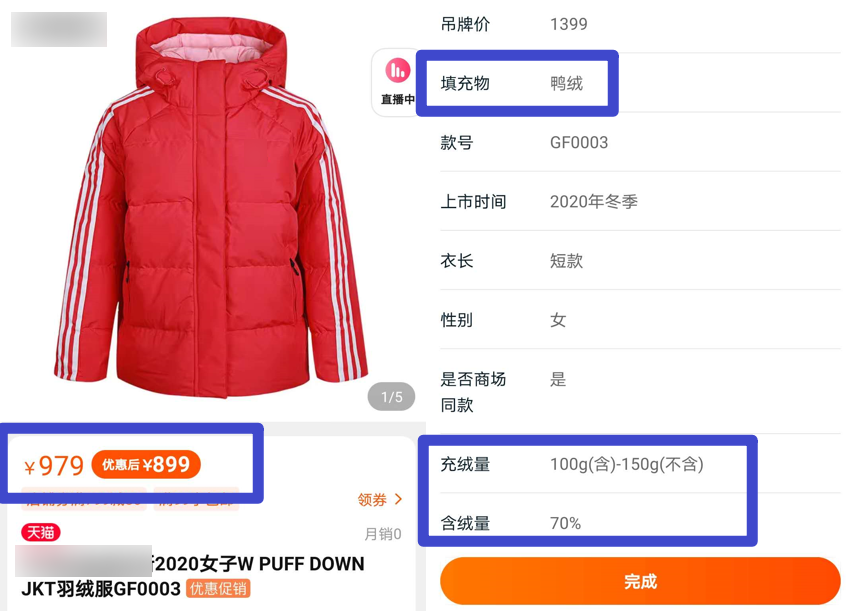Click the 领券 get coupon link
The image size is (857, 611).
(380, 499)
